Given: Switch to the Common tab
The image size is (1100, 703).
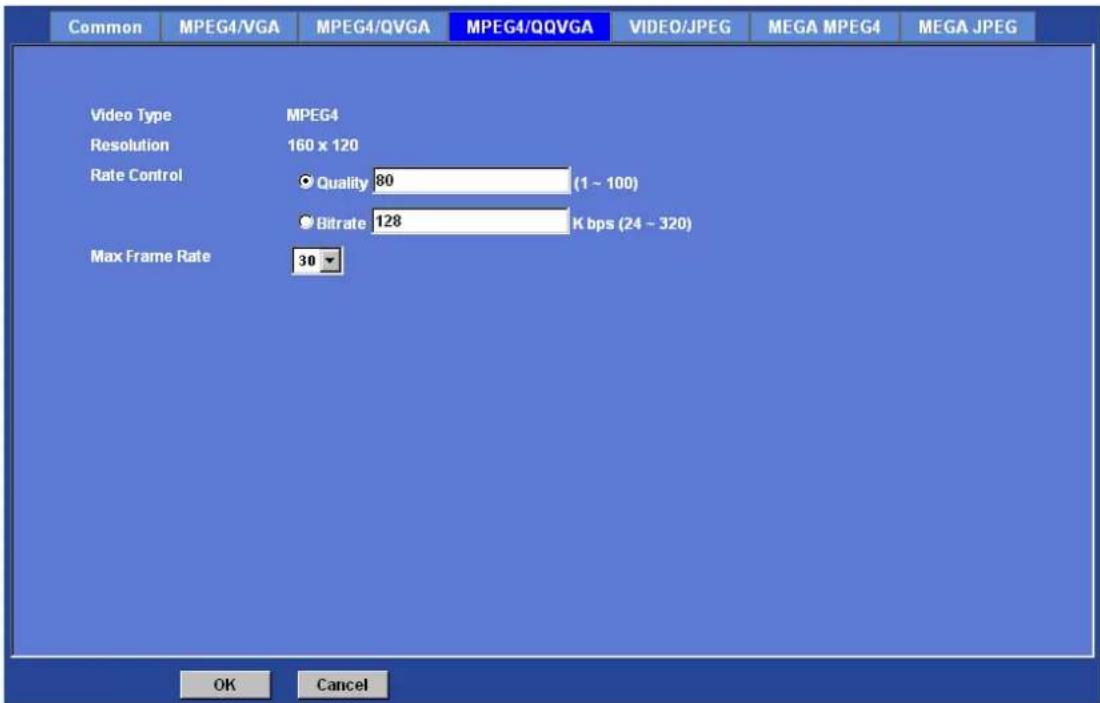Looking at the screenshot, I should (x=105, y=27).
